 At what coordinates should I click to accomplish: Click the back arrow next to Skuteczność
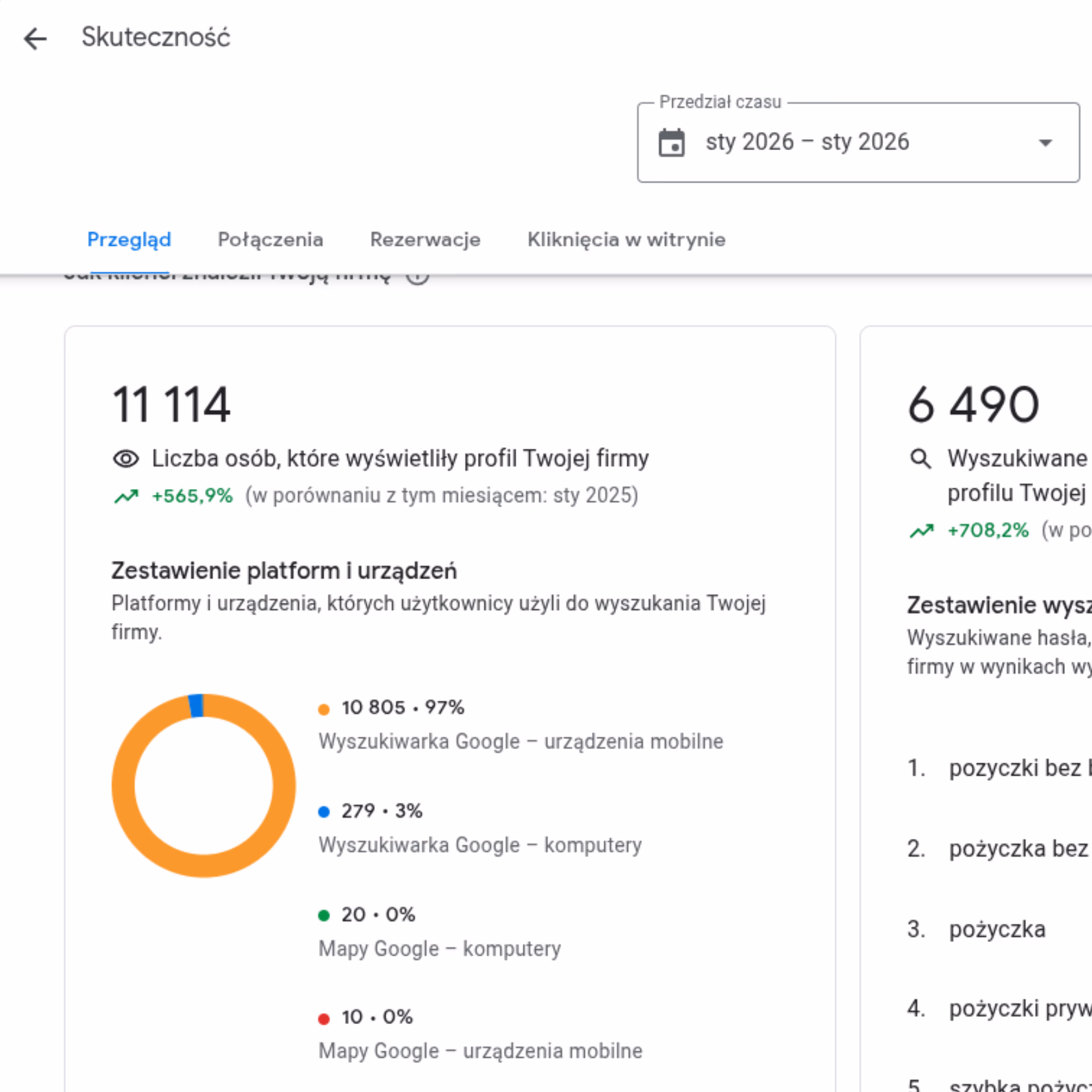point(36,39)
